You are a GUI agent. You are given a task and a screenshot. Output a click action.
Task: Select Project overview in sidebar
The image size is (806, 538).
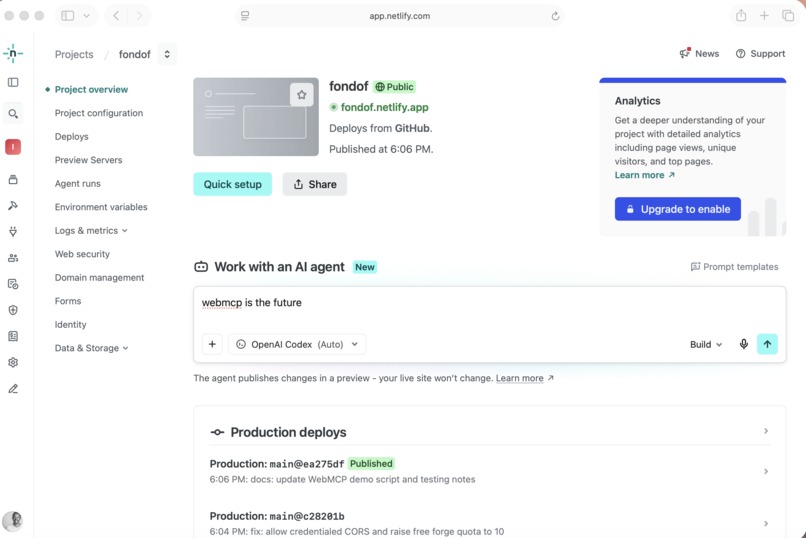coord(91,89)
